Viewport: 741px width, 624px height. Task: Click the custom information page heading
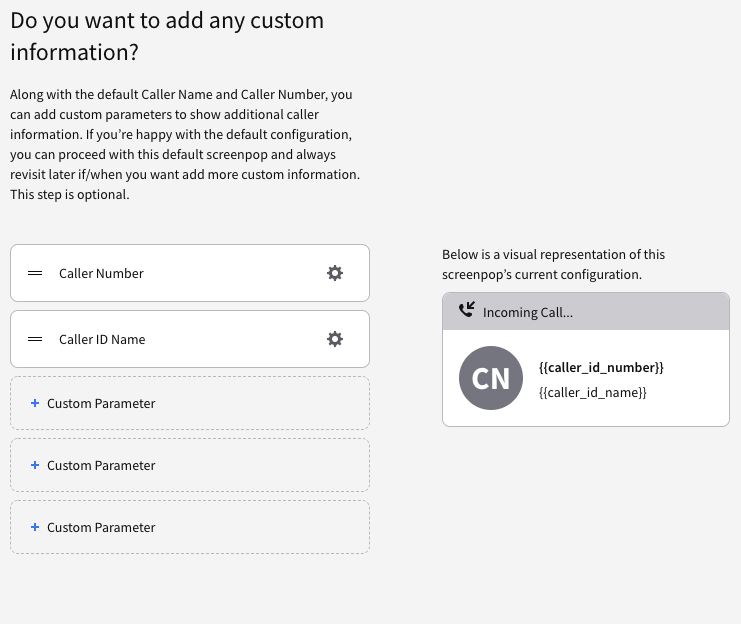click(167, 36)
